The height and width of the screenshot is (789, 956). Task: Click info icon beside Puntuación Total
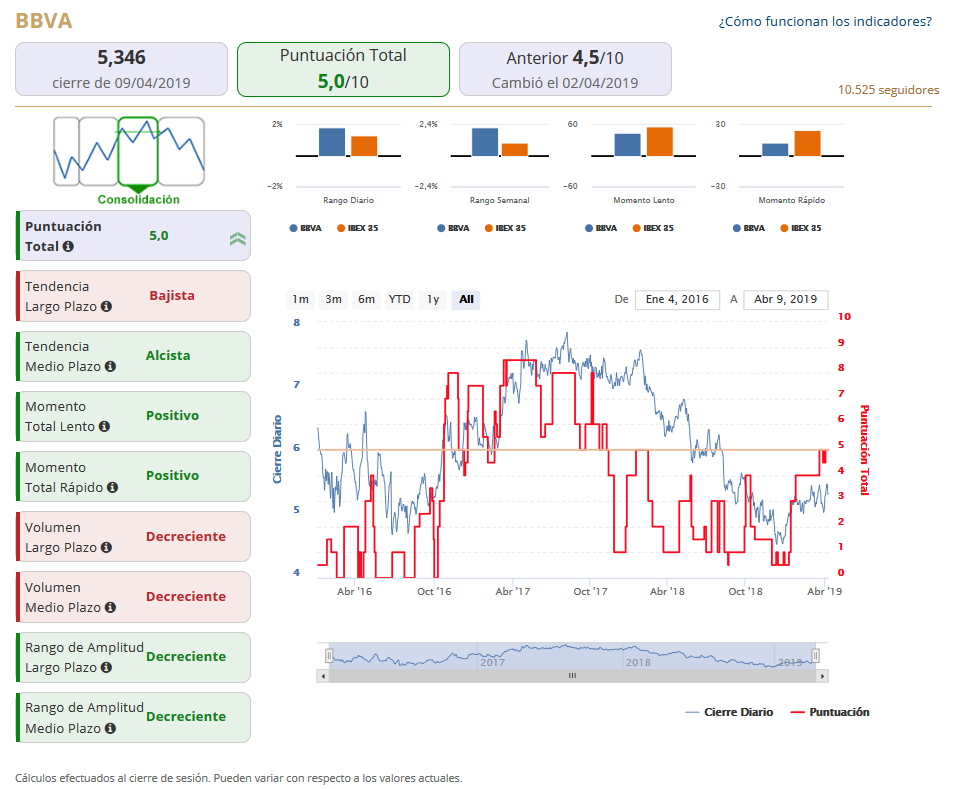(68, 246)
